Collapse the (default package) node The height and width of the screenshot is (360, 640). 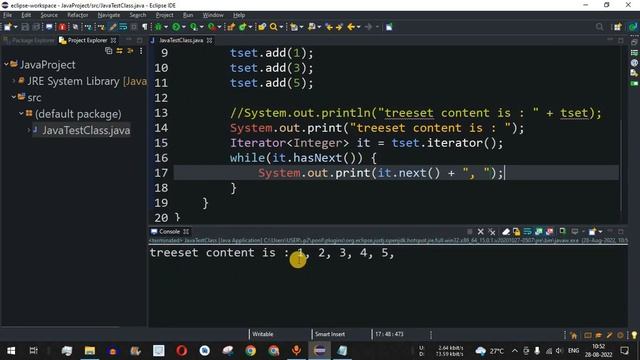(x=21, y=113)
